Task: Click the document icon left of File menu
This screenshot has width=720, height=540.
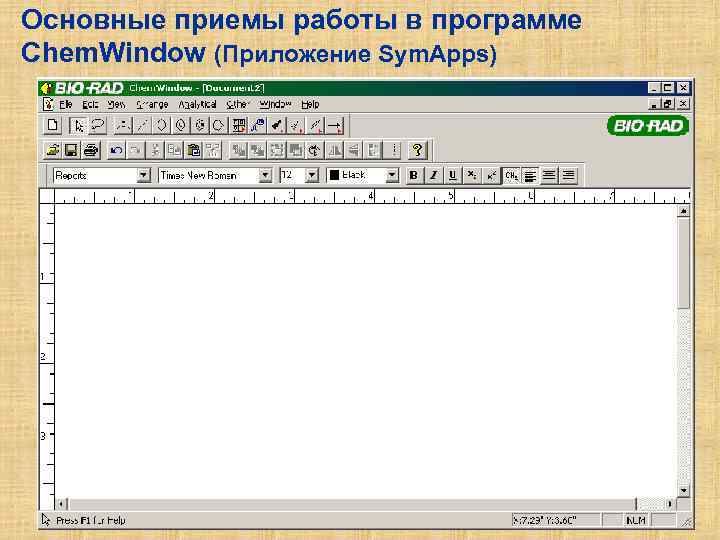Action: tap(48, 104)
